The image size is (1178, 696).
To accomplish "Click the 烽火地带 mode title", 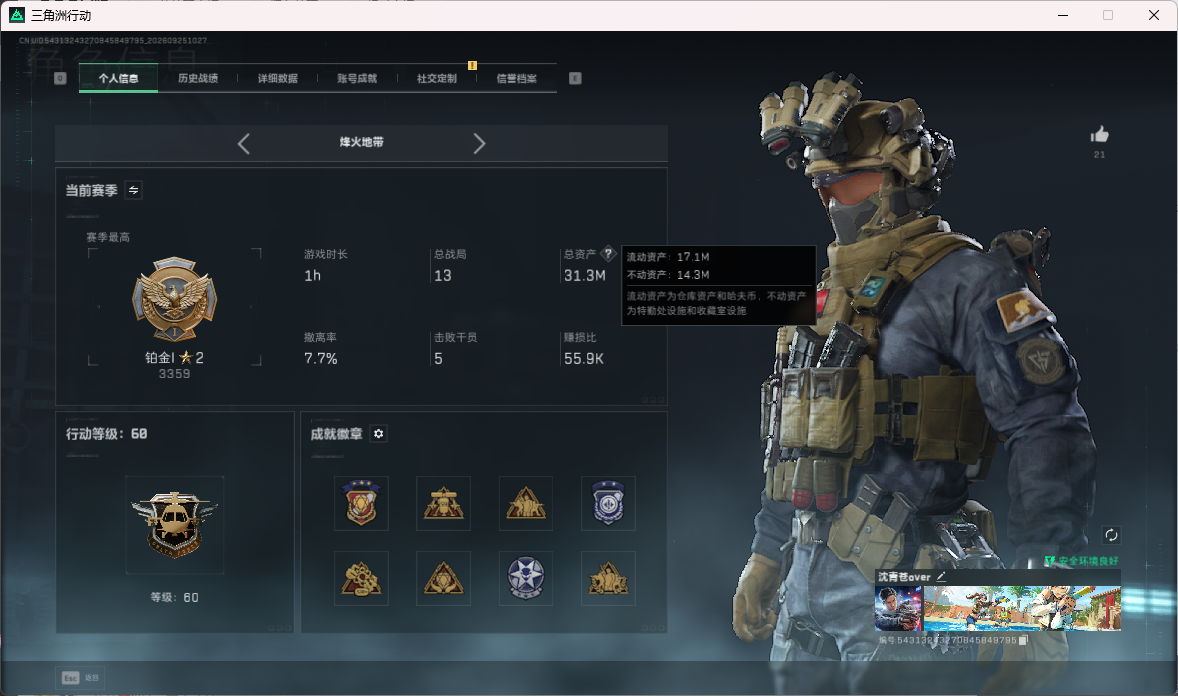I will [361, 142].
